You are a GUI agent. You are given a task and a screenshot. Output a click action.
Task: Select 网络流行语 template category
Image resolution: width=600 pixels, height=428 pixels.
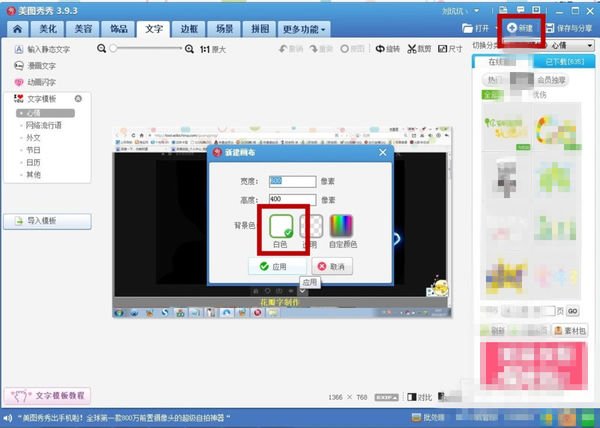pyautogui.click(x=43, y=125)
